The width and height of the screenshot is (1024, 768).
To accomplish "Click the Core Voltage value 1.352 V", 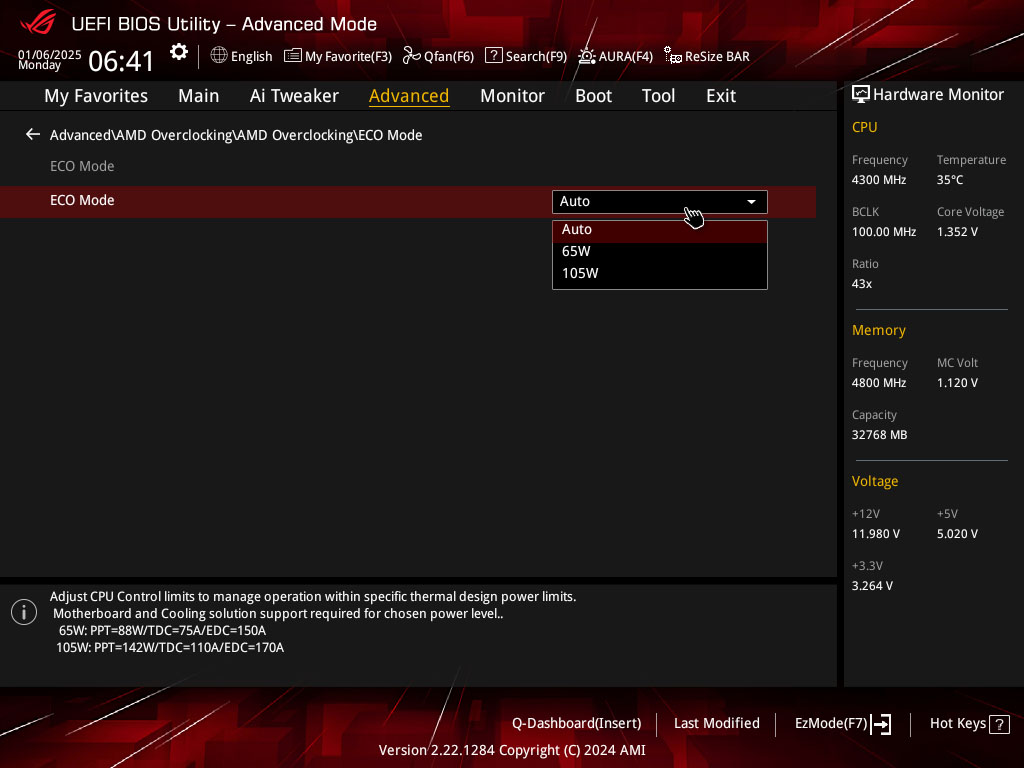I will (957, 232).
